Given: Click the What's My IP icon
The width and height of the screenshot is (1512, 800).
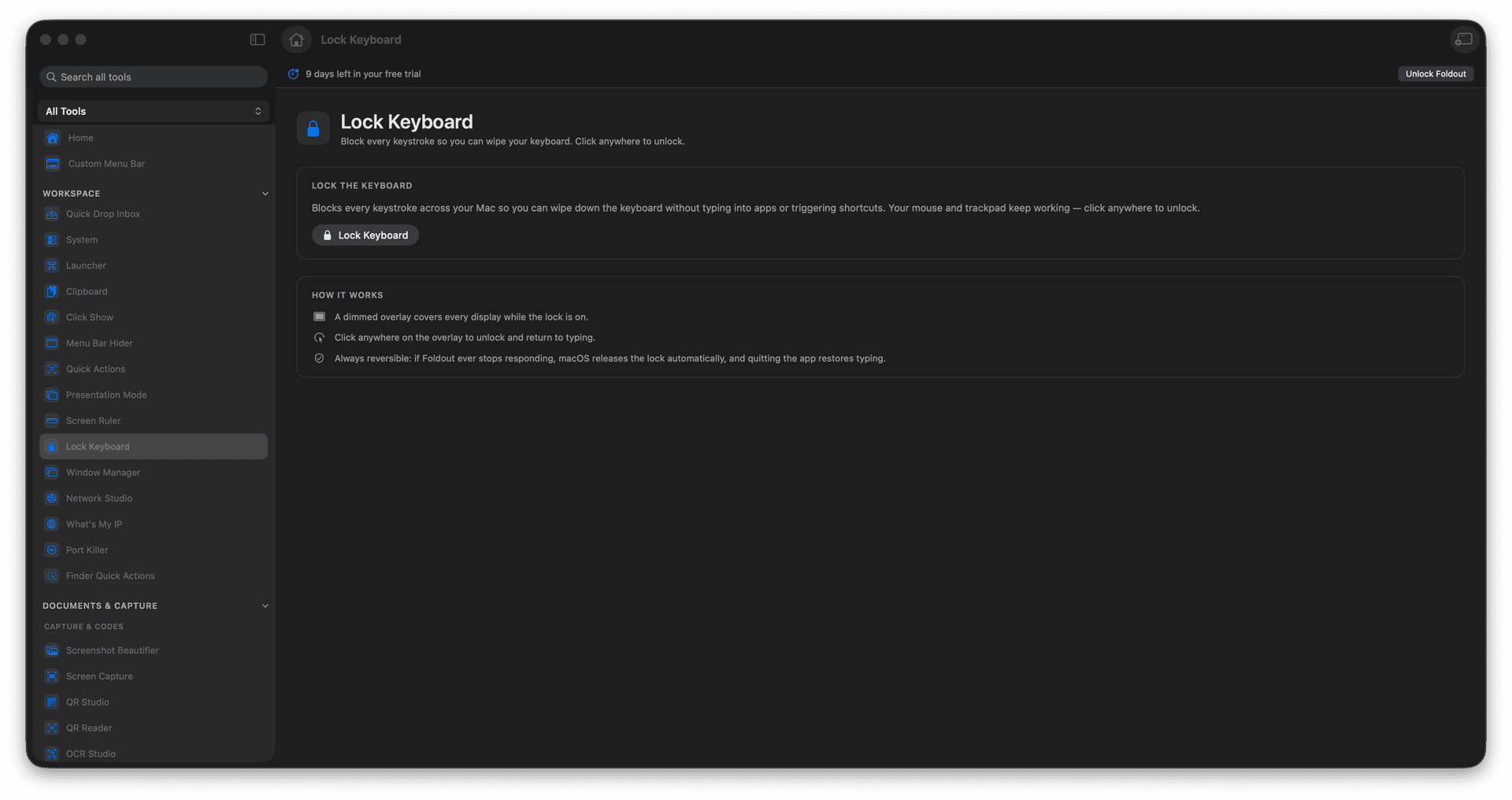Looking at the screenshot, I should pos(52,524).
